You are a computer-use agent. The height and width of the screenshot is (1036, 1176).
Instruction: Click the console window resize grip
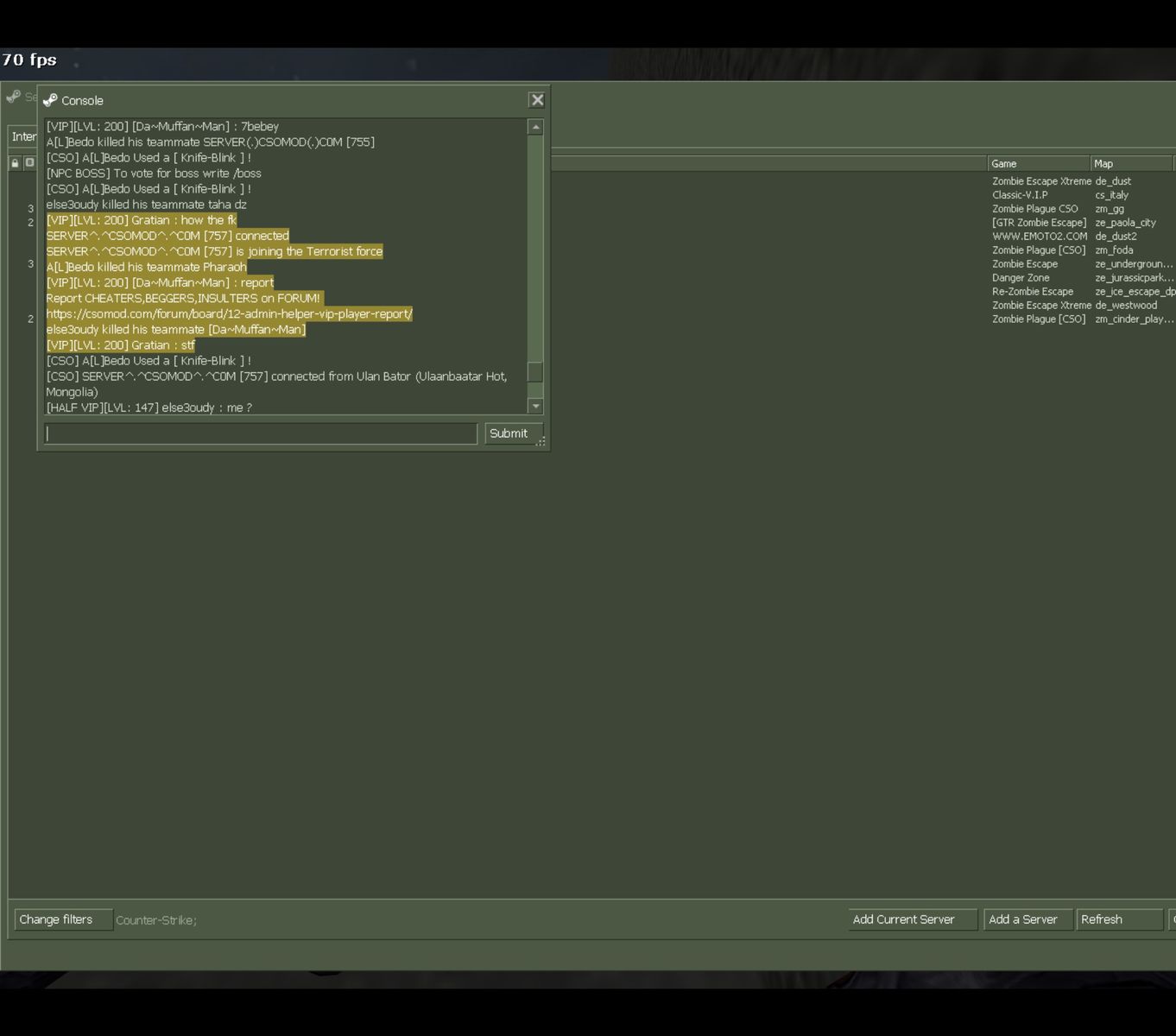click(541, 442)
